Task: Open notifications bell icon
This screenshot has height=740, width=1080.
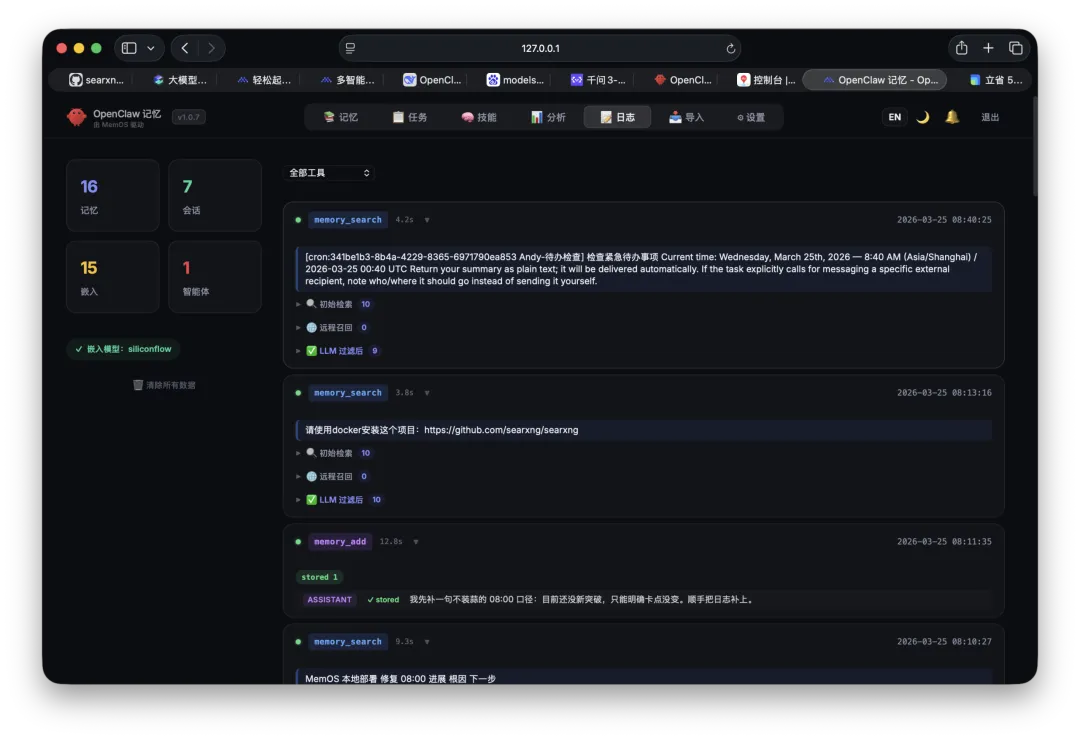Action: pos(952,117)
